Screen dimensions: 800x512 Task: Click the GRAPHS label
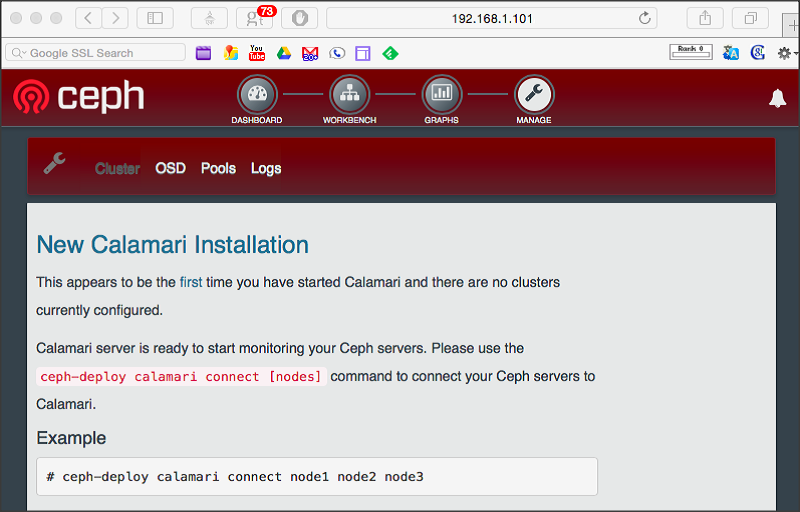[442, 120]
